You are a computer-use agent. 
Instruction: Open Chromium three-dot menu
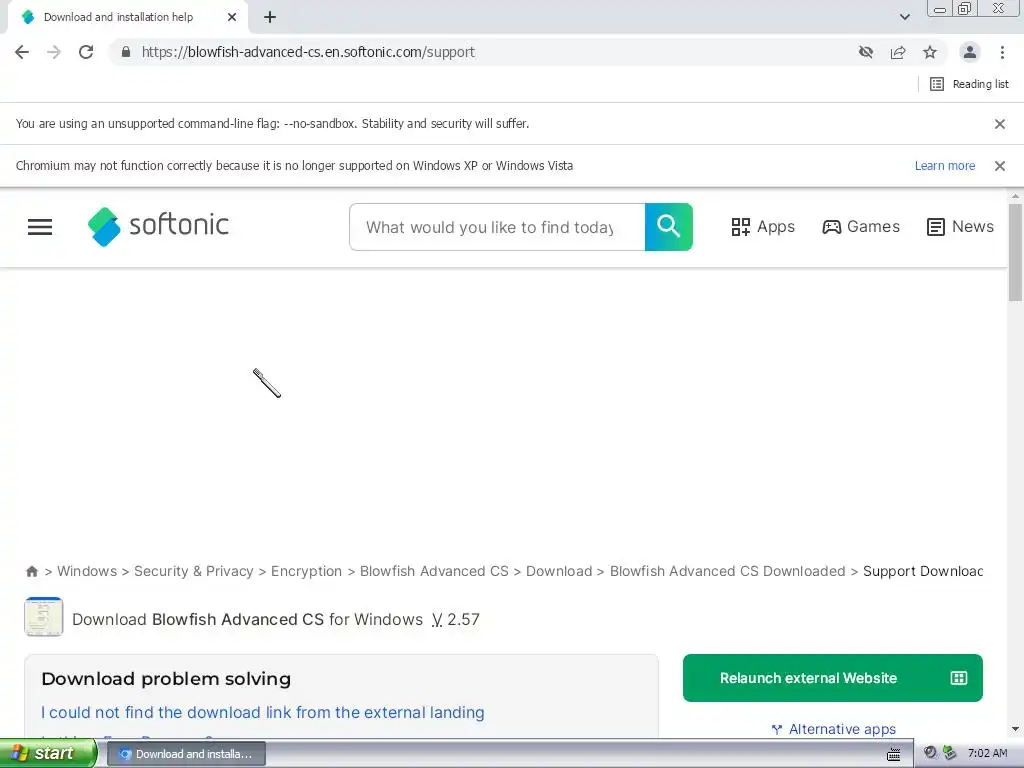1002,52
